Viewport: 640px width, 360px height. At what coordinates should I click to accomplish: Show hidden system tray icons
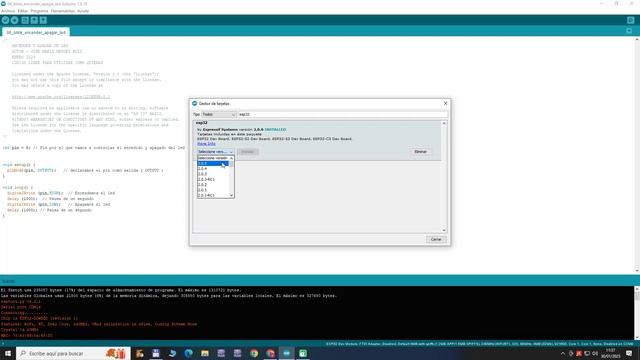click(563, 353)
